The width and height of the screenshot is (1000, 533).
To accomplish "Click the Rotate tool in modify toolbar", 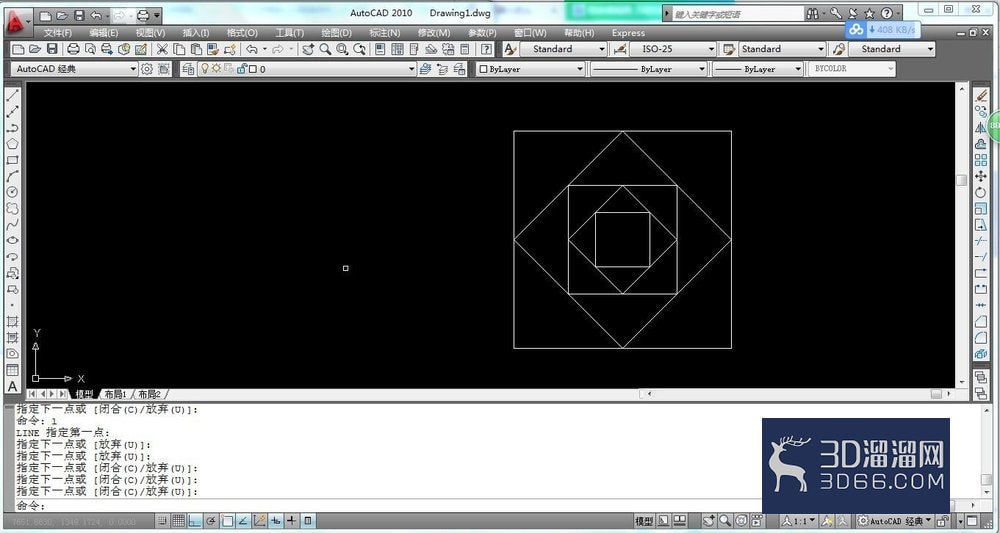I will (x=981, y=192).
